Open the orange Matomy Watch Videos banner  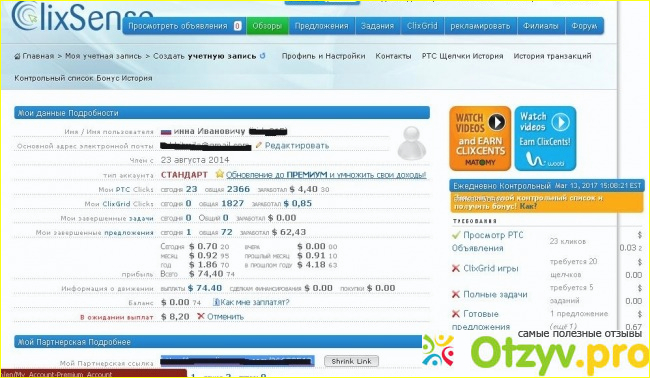click(480, 138)
